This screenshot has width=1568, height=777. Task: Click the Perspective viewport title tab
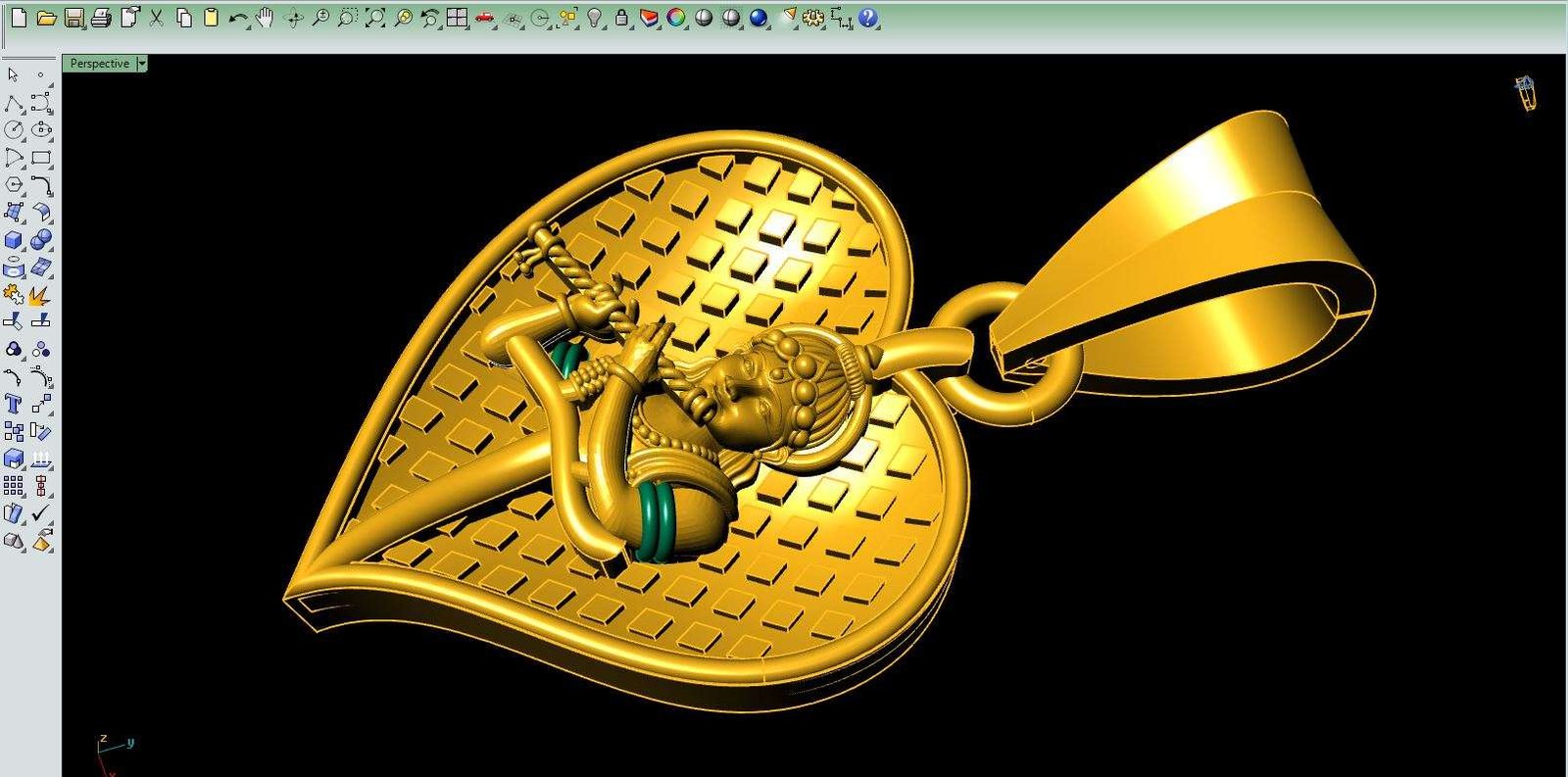(x=99, y=64)
